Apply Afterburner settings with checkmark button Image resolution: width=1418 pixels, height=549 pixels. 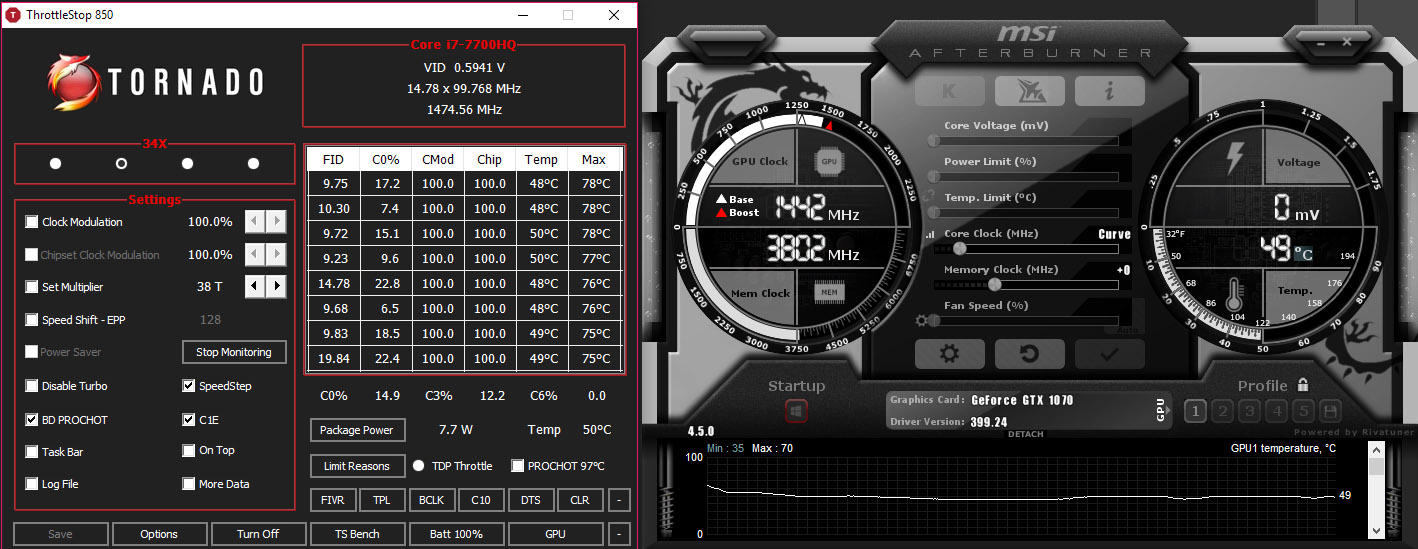[1110, 354]
